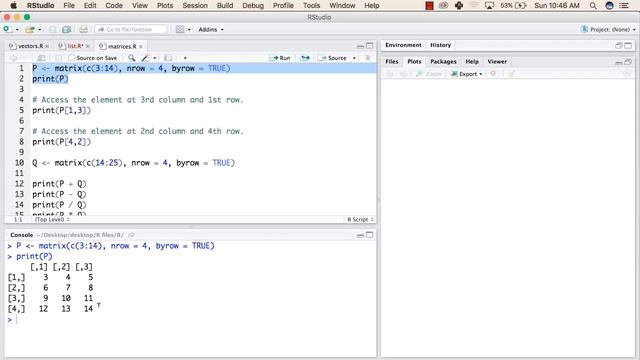Switch to the Help tab

tap(472, 62)
